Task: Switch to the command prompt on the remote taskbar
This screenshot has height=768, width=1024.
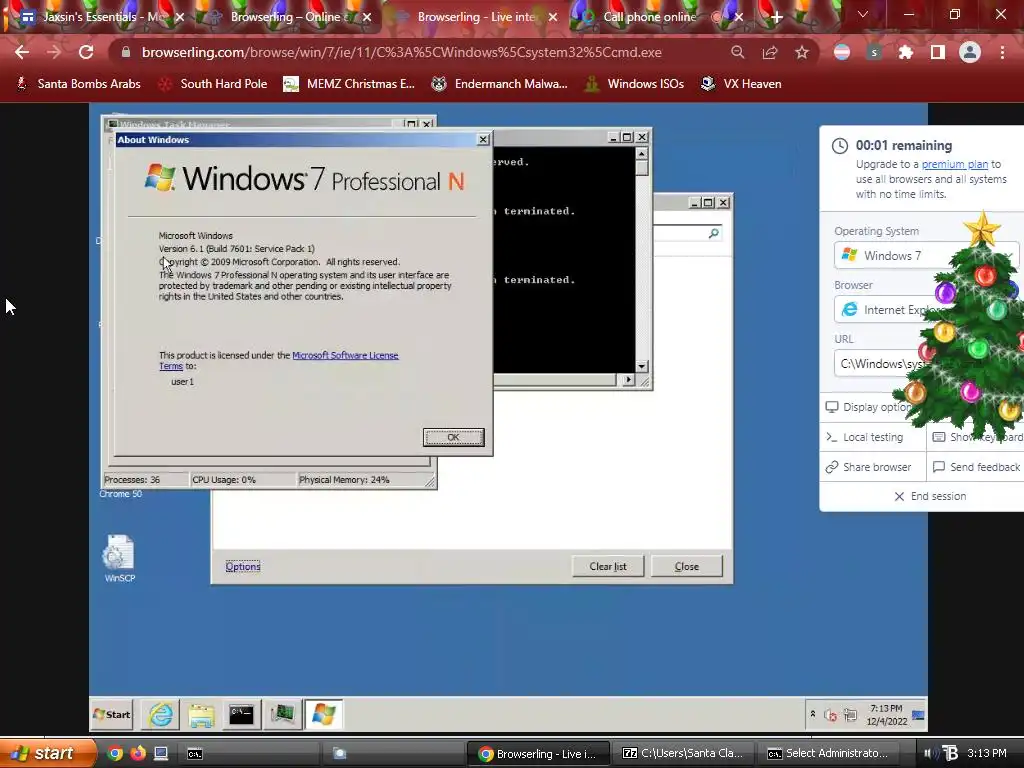Action: pyautogui.click(x=241, y=714)
